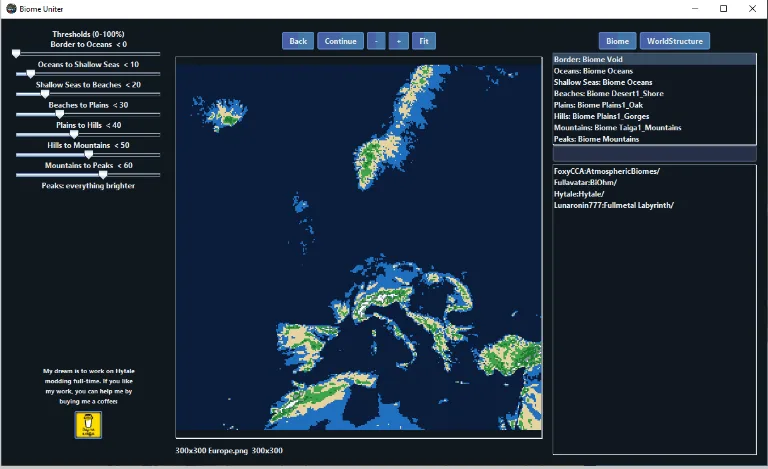Open the Fullavatar:BiOhm/ folder entry
768x469 pixels.
pyautogui.click(x=654, y=183)
